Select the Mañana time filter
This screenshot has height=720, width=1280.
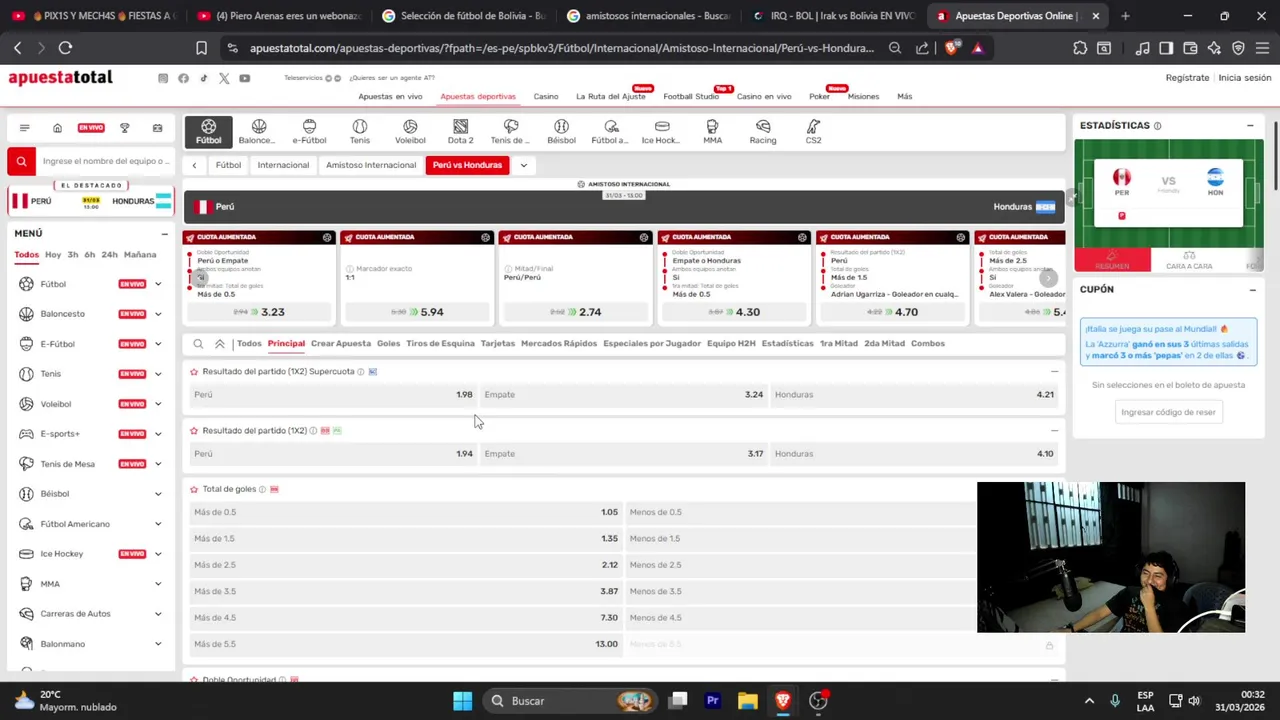tap(140, 255)
